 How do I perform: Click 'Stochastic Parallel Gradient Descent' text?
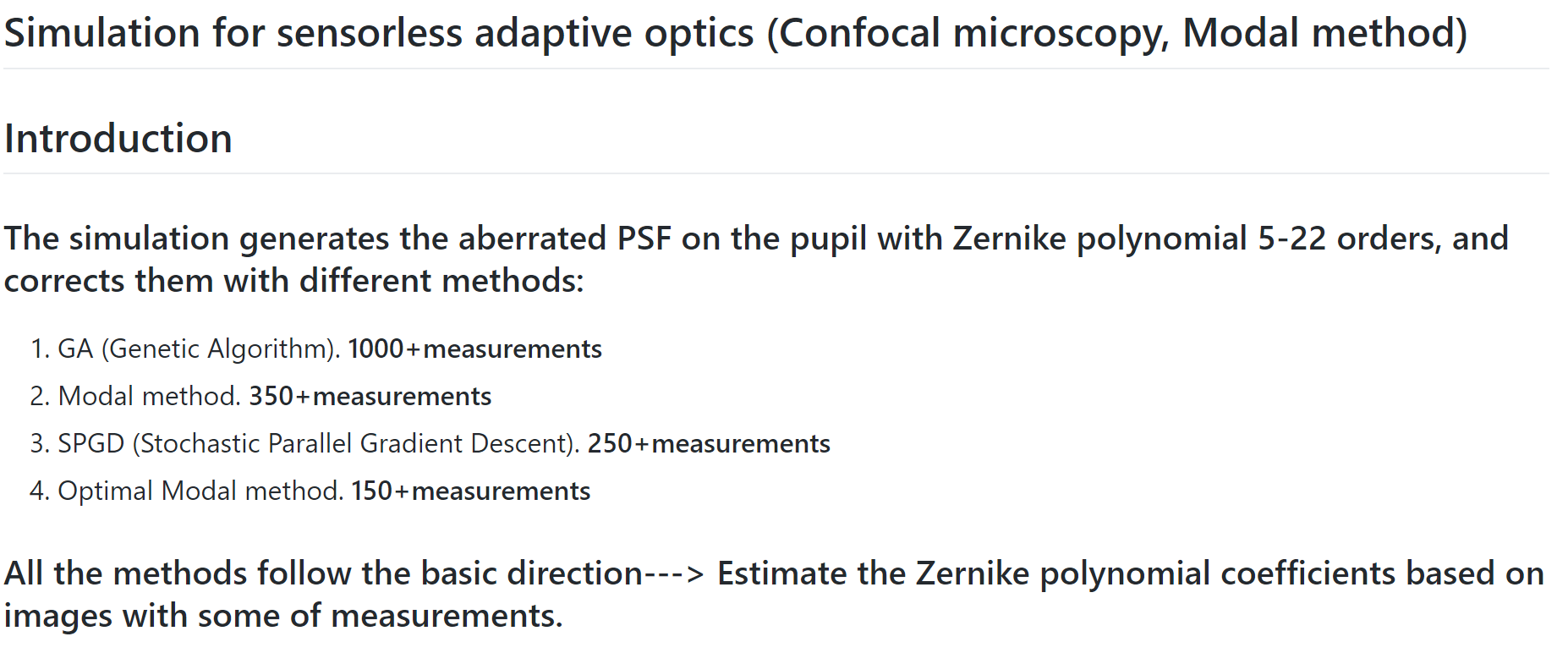[x=353, y=443]
